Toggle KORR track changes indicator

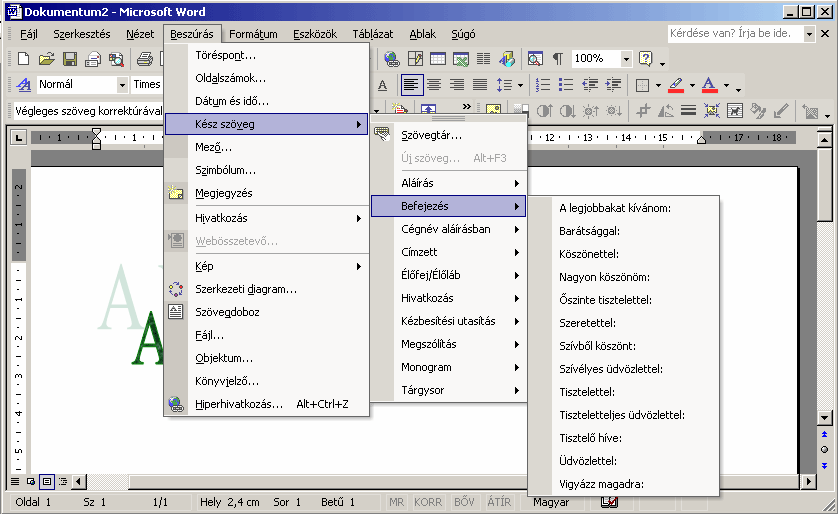click(428, 502)
